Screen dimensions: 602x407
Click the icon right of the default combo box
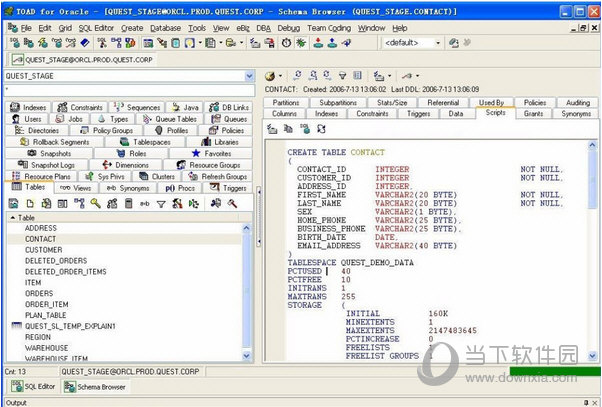click(454, 43)
